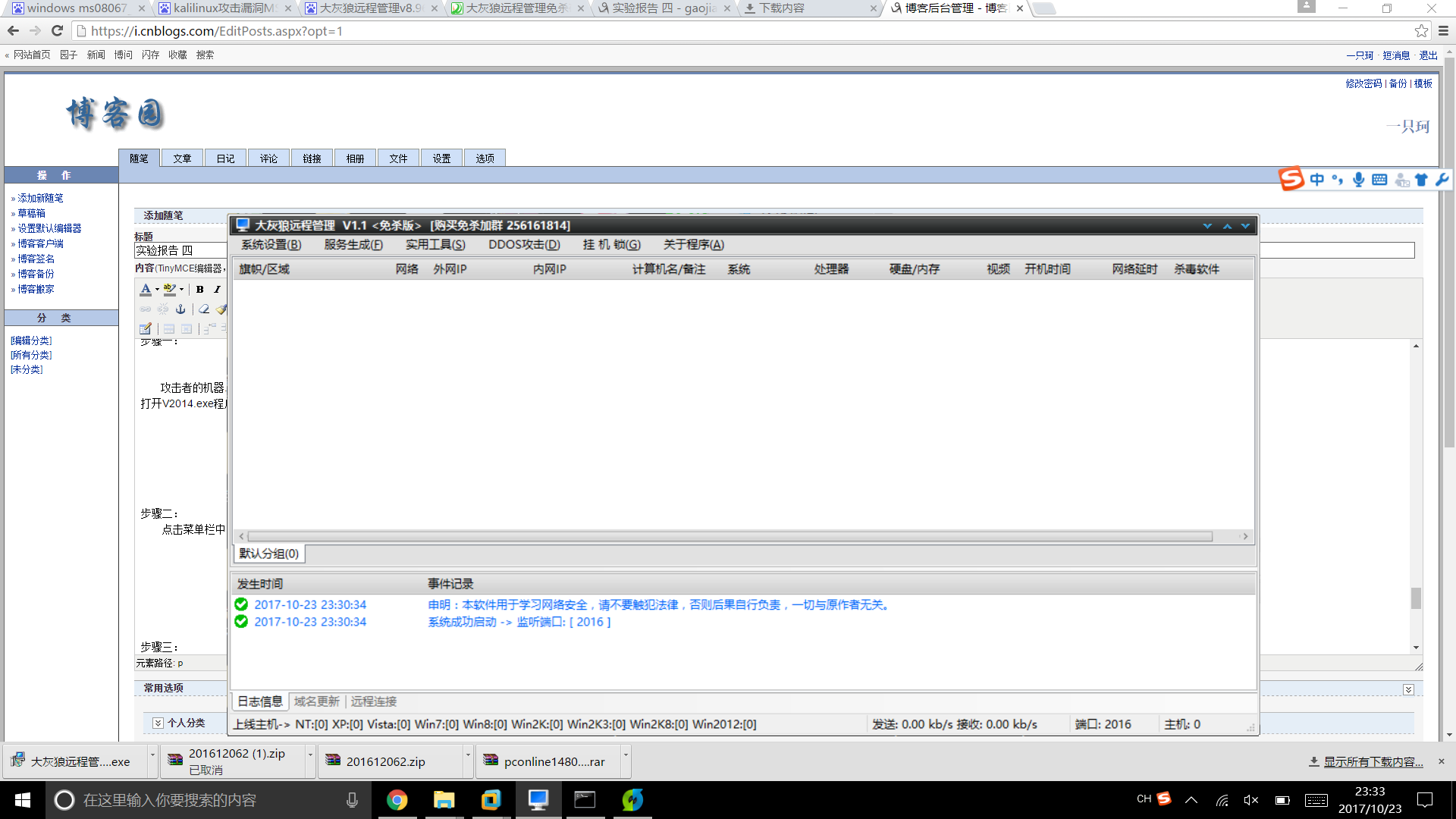Viewport: 1456px width, 819px height.
Task: Click the [编辑分类] link
Action: point(31,340)
